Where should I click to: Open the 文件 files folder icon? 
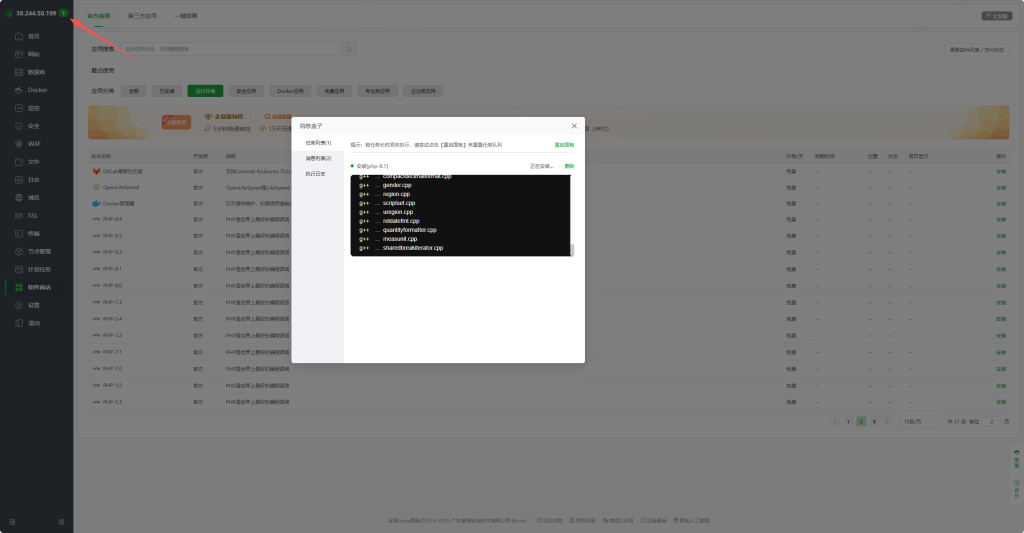pyautogui.click(x=19, y=162)
